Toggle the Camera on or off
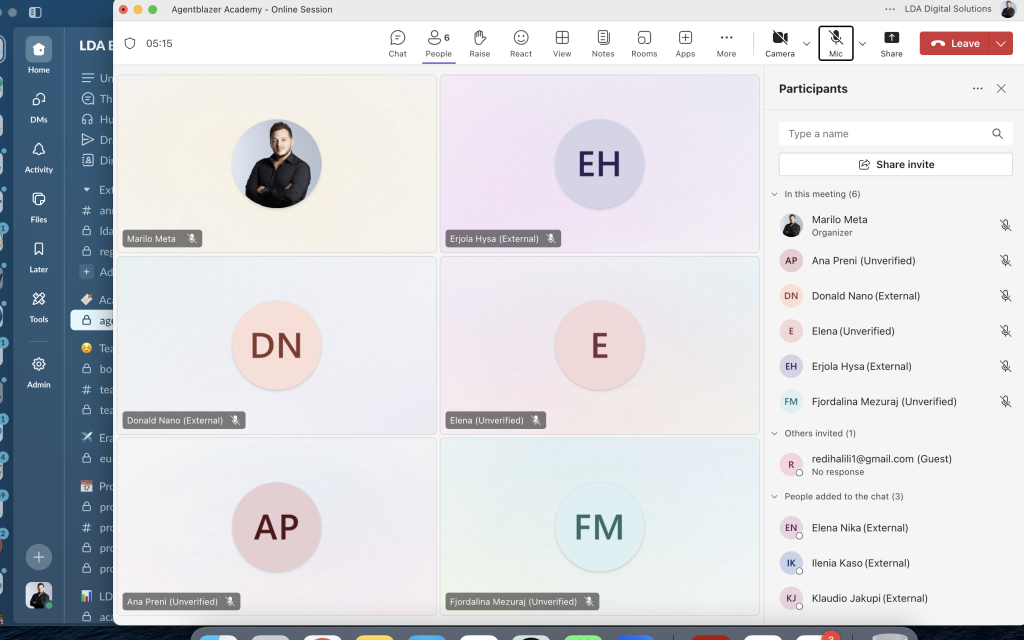The image size is (1024, 640). click(779, 43)
